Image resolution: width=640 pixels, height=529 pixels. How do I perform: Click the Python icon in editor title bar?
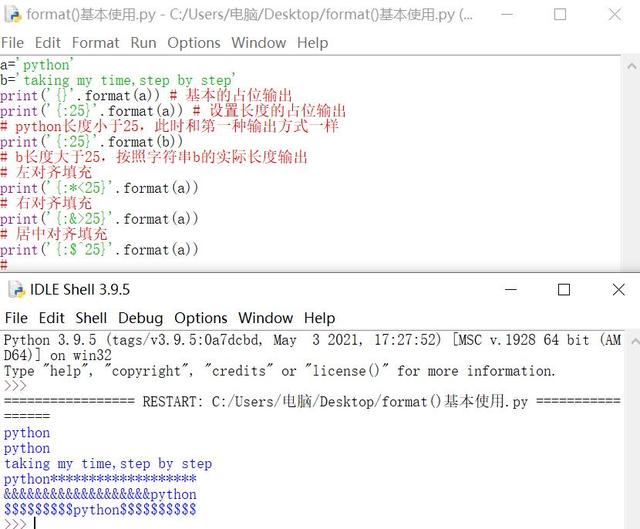13,14
